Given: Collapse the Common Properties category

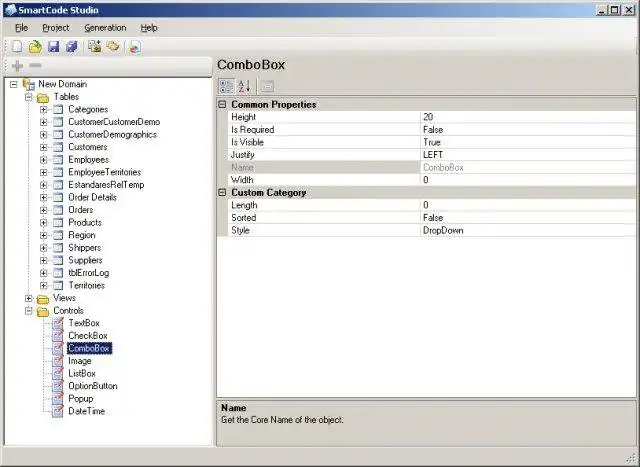Looking at the screenshot, I should click(x=222, y=105).
